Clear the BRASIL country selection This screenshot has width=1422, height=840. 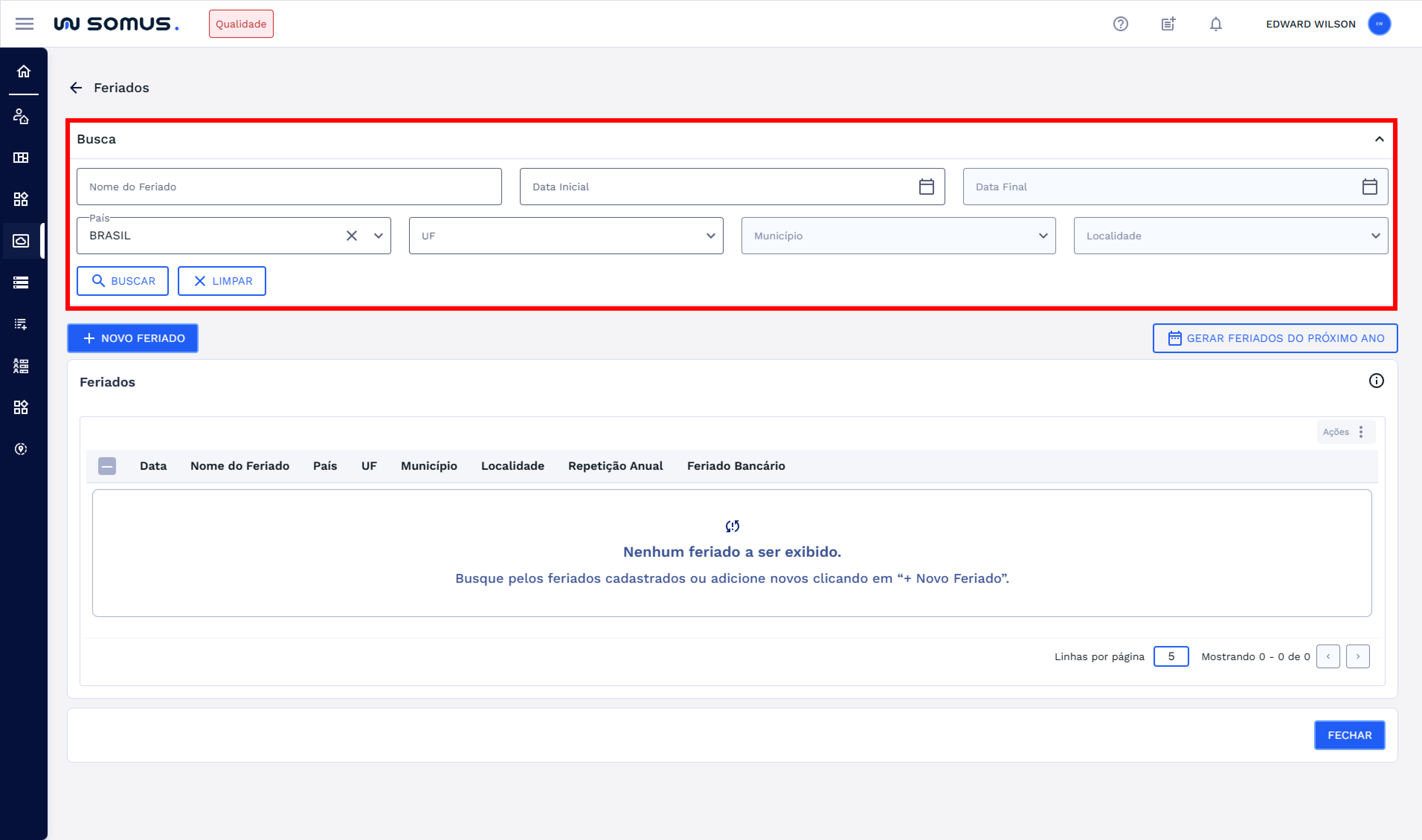[x=352, y=236]
